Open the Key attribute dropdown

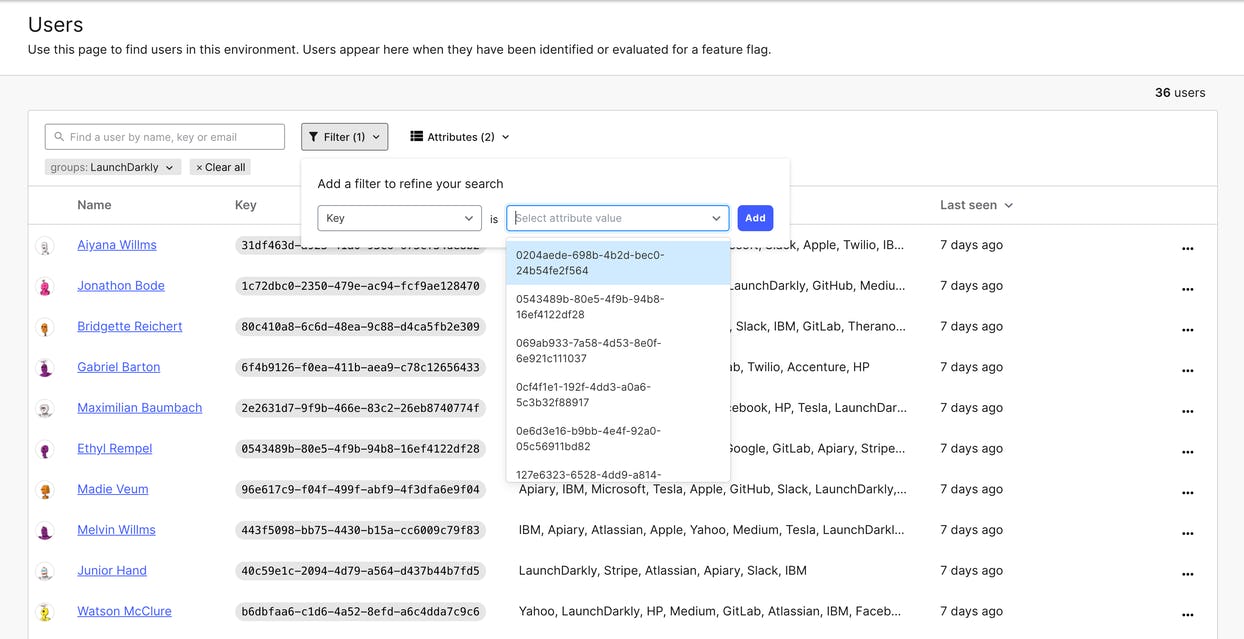click(x=399, y=217)
